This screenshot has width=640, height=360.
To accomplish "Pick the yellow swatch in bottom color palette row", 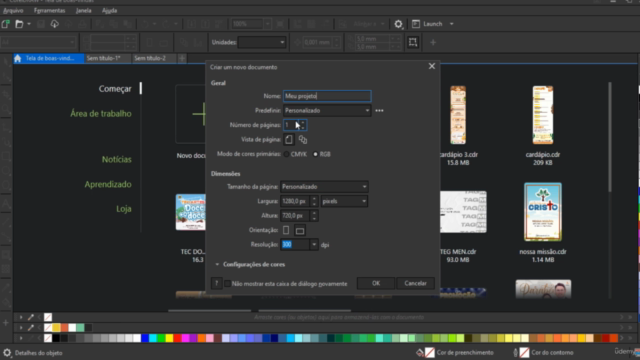I will tap(169, 338).
